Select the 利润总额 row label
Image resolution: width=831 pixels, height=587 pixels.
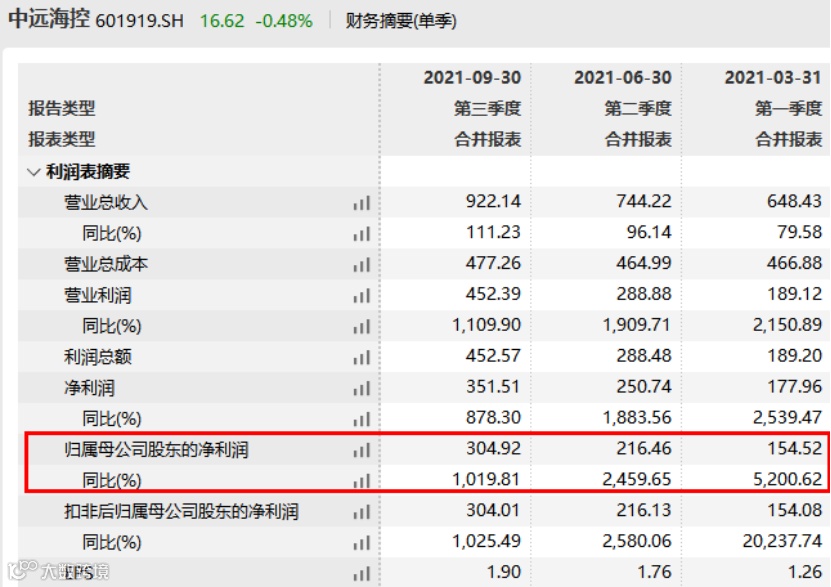98,357
